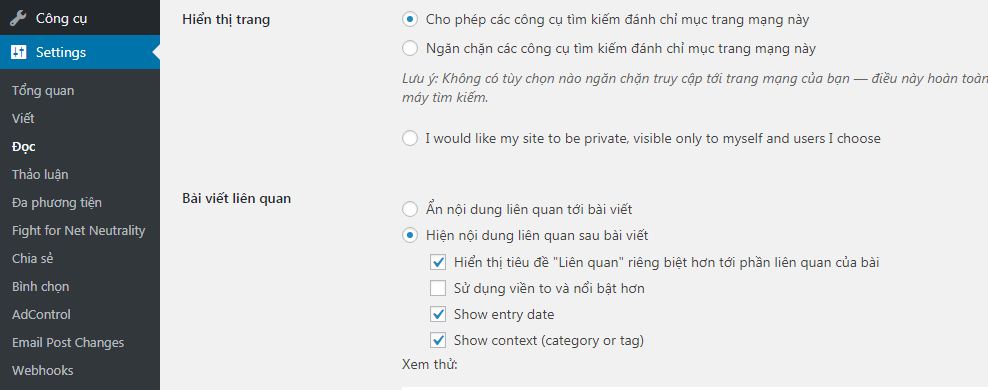
Task: Toggle the Show entry date checkbox
Action: 438,314
